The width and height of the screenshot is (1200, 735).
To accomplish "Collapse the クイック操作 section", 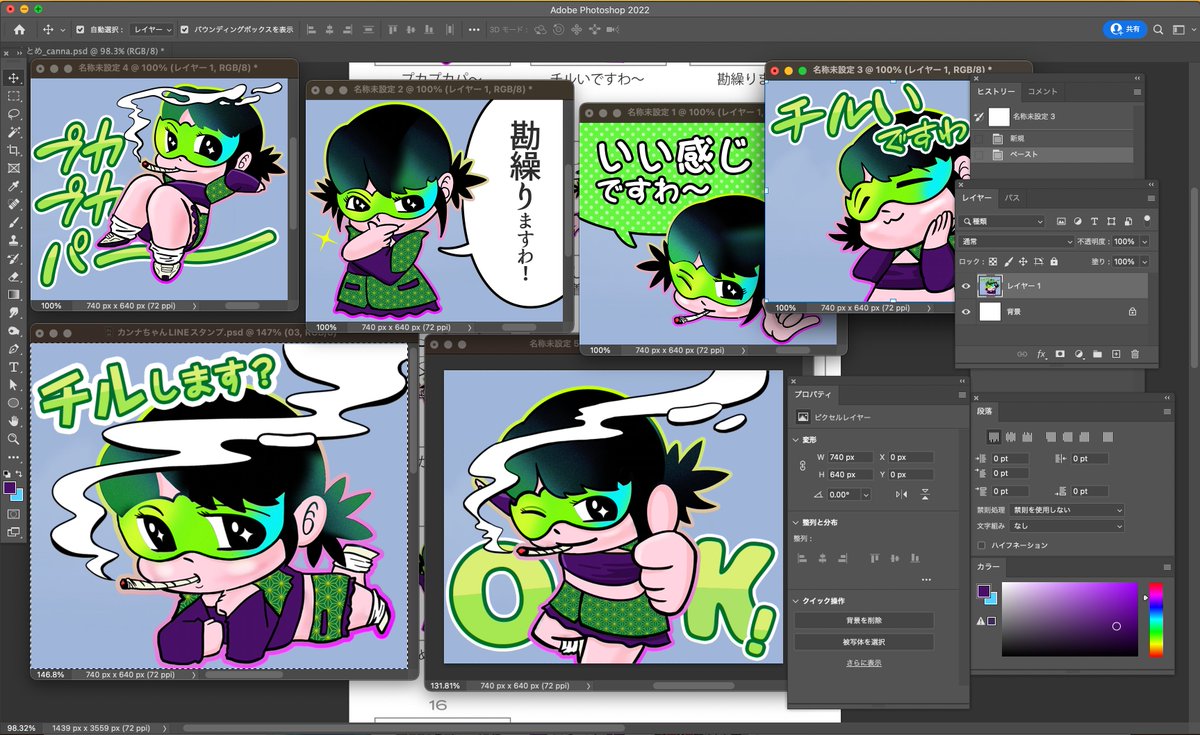I will click(x=796, y=601).
